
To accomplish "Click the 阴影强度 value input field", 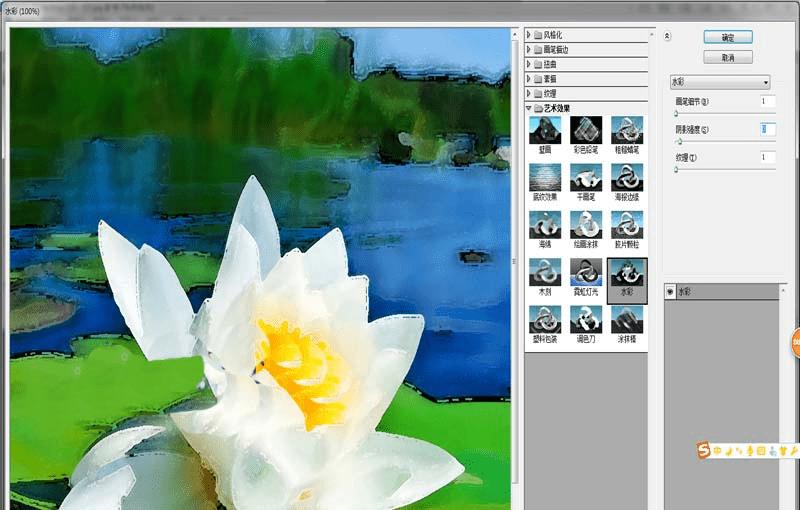I will pos(767,130).
